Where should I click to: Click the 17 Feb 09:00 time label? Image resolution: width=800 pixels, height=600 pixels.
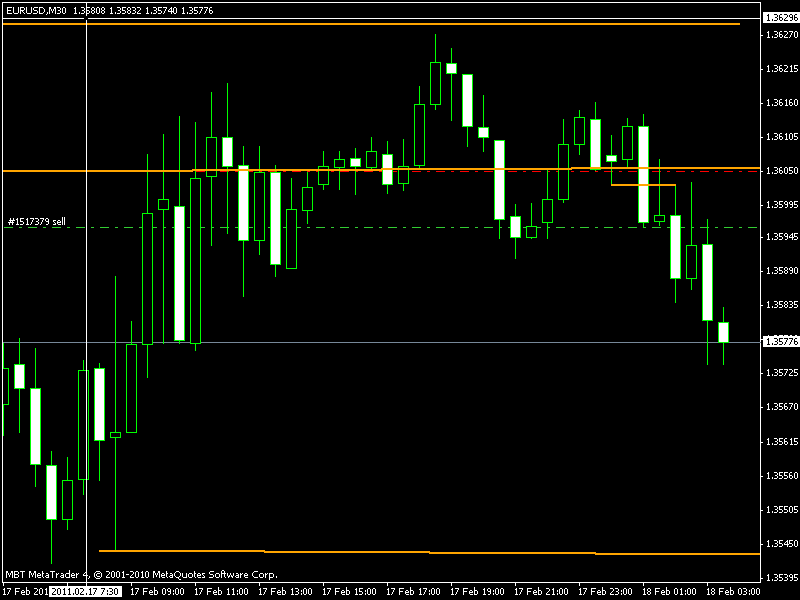point(157,592)
